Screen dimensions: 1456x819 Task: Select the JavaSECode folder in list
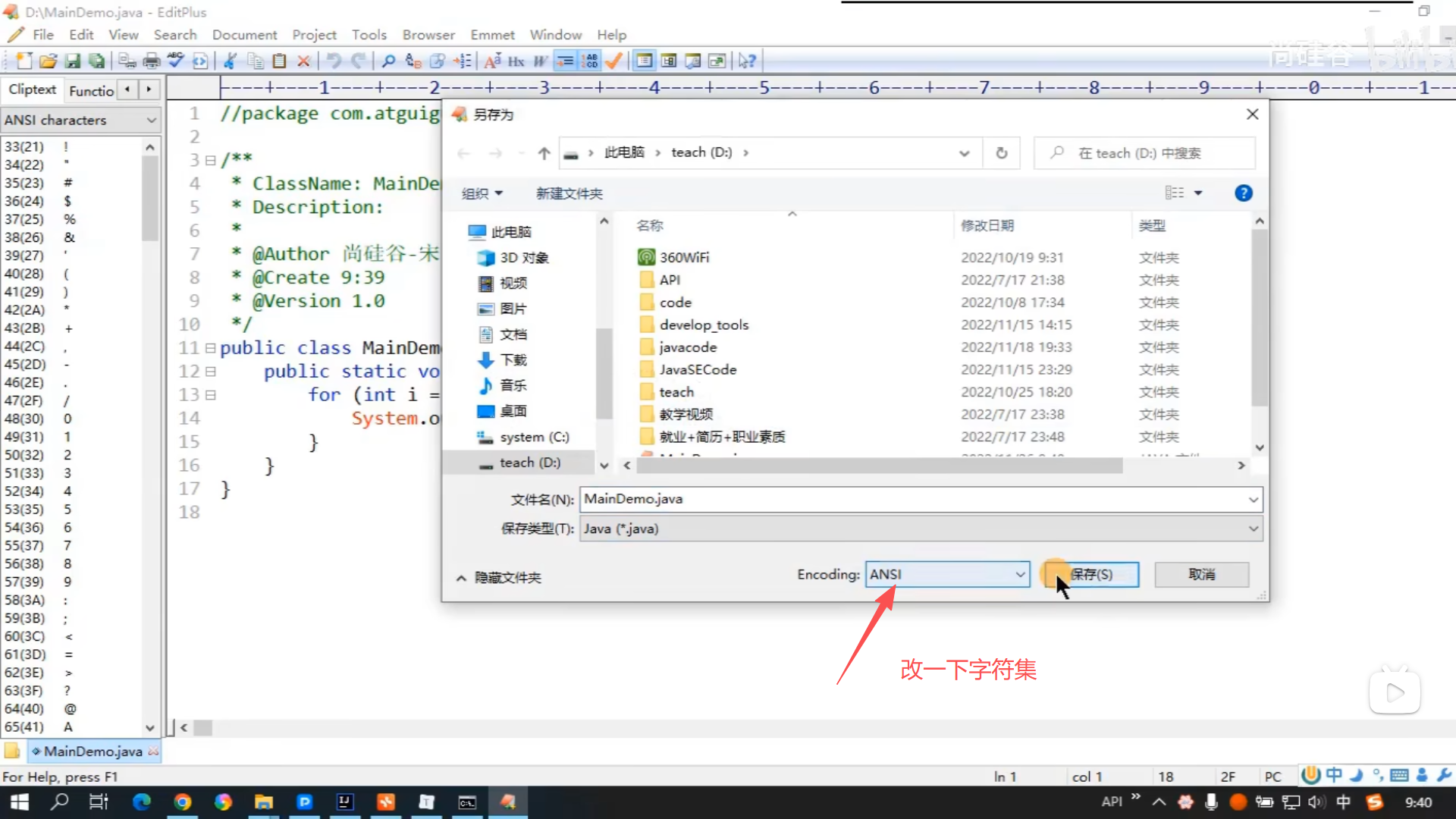pos(697,370)
